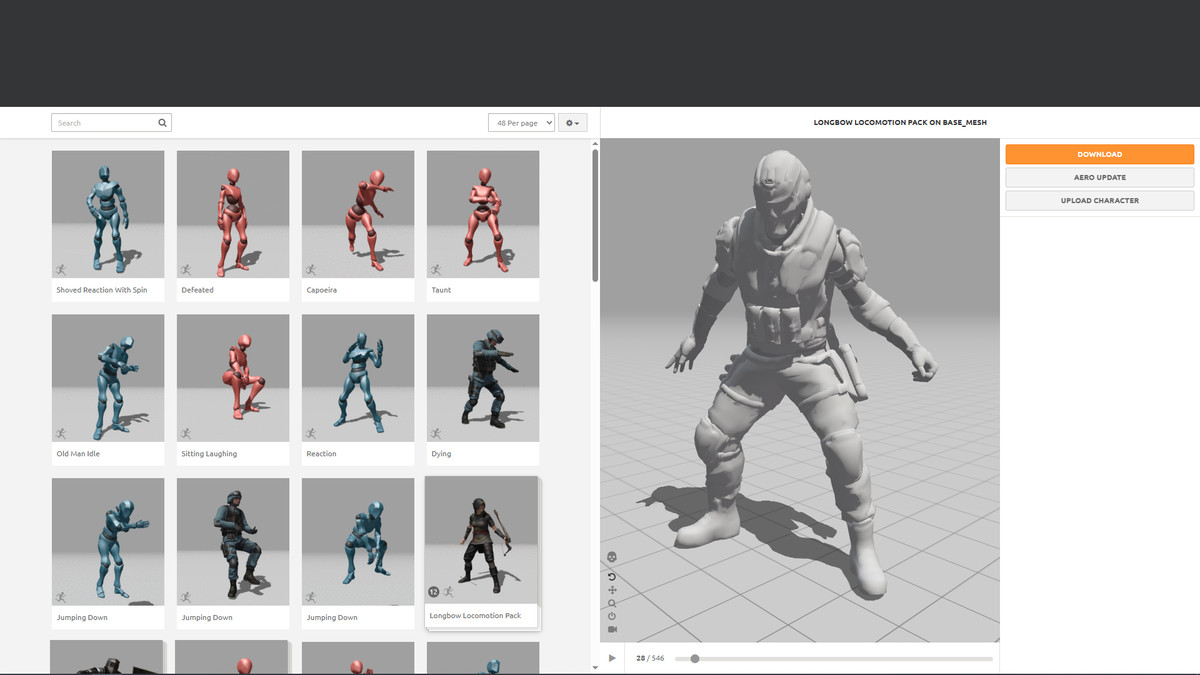The width and height of the screenshot is (1200, 675).
Task: Toggle the follow camera icon in viewer
Action: (612, 629)
